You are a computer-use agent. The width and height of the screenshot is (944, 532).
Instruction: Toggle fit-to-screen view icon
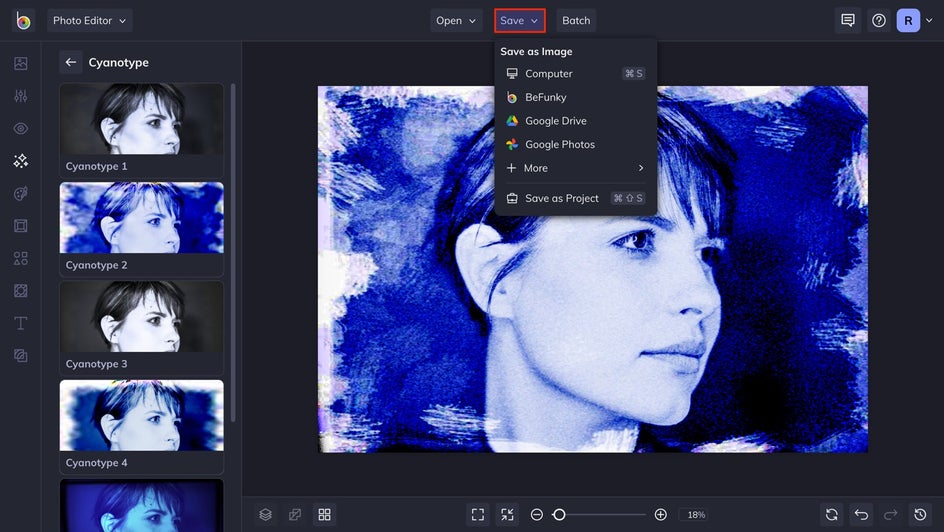coord(478,514)
